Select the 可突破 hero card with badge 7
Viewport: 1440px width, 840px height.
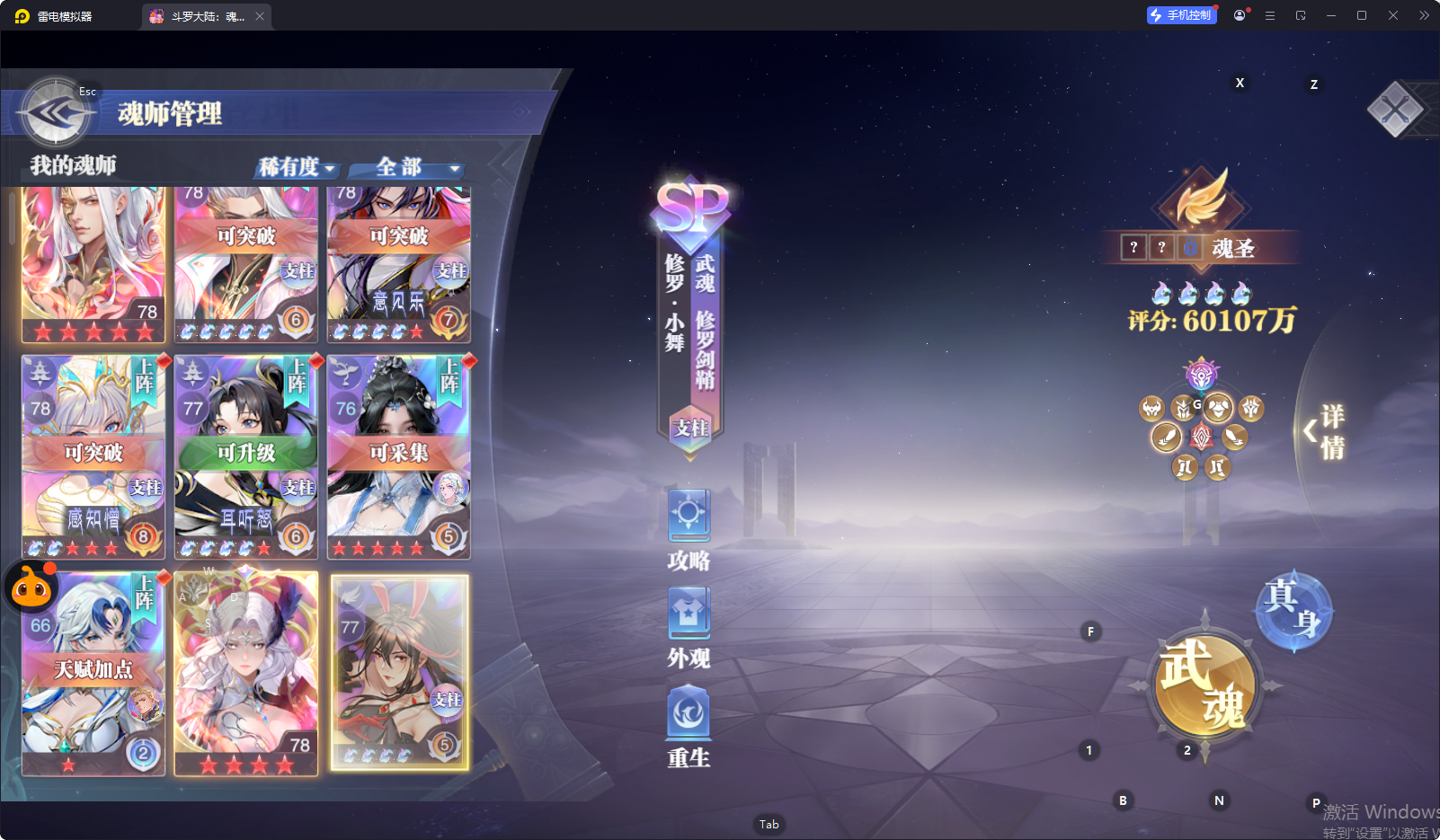(x=399, y=264)
